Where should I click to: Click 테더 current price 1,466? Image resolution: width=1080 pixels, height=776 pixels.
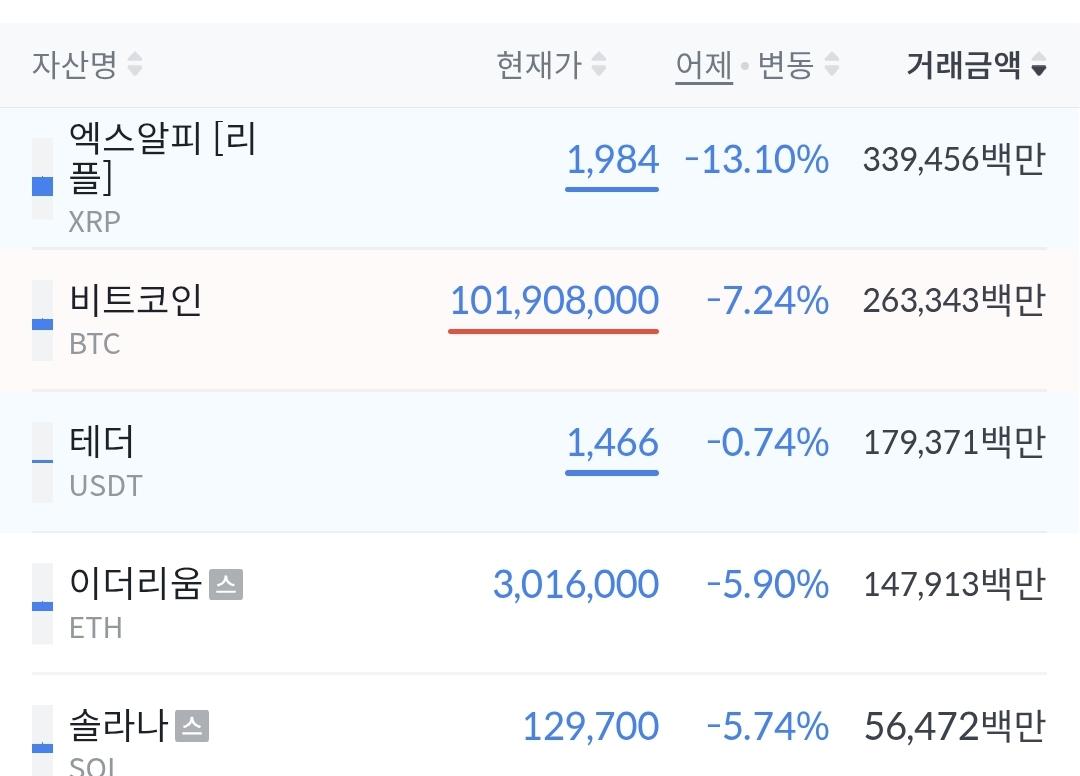pyautogui.click(x=612, y=442)
